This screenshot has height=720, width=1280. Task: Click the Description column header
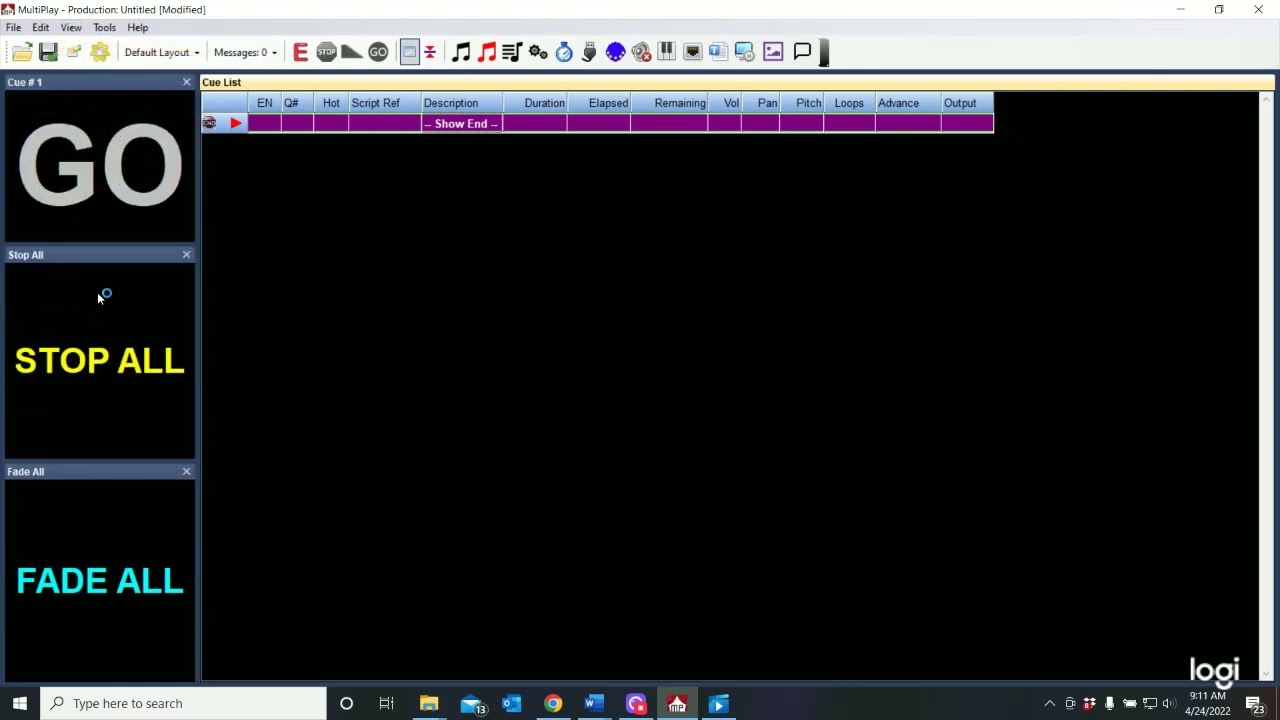pyautogui.click(x=461, y=103)
